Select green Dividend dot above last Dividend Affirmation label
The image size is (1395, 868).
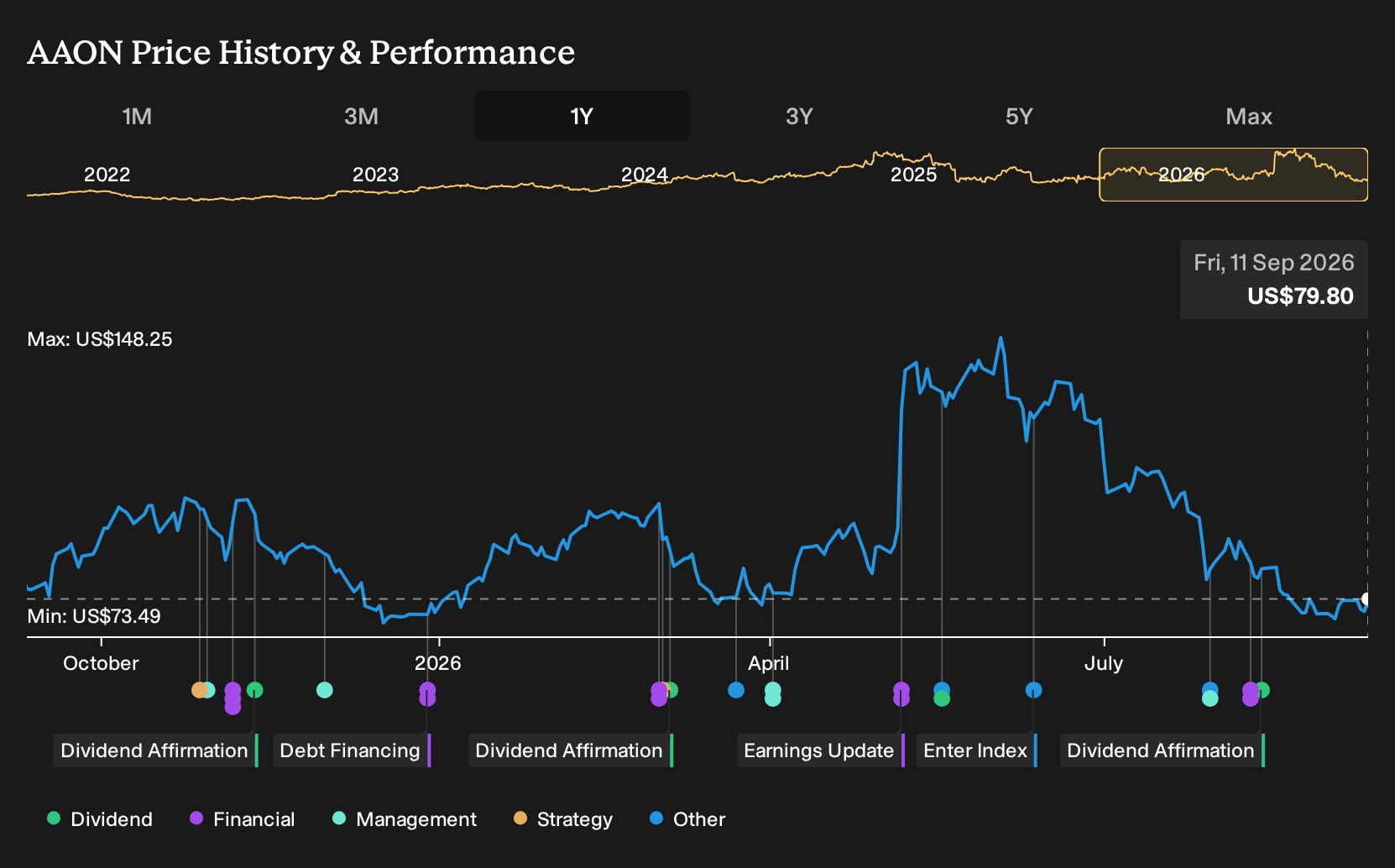1262,690
